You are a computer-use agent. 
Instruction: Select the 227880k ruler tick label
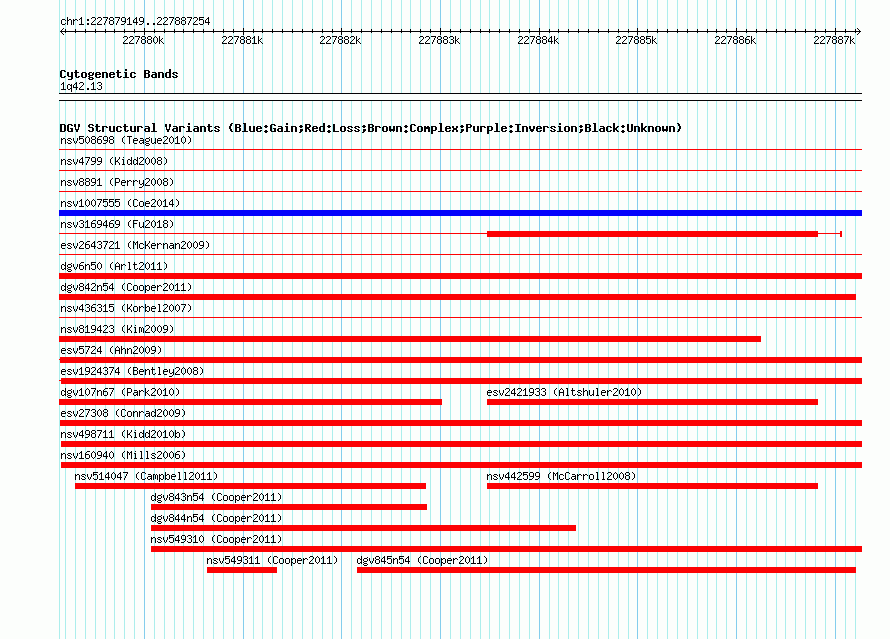pyautogui.click(x=143, y=40)
